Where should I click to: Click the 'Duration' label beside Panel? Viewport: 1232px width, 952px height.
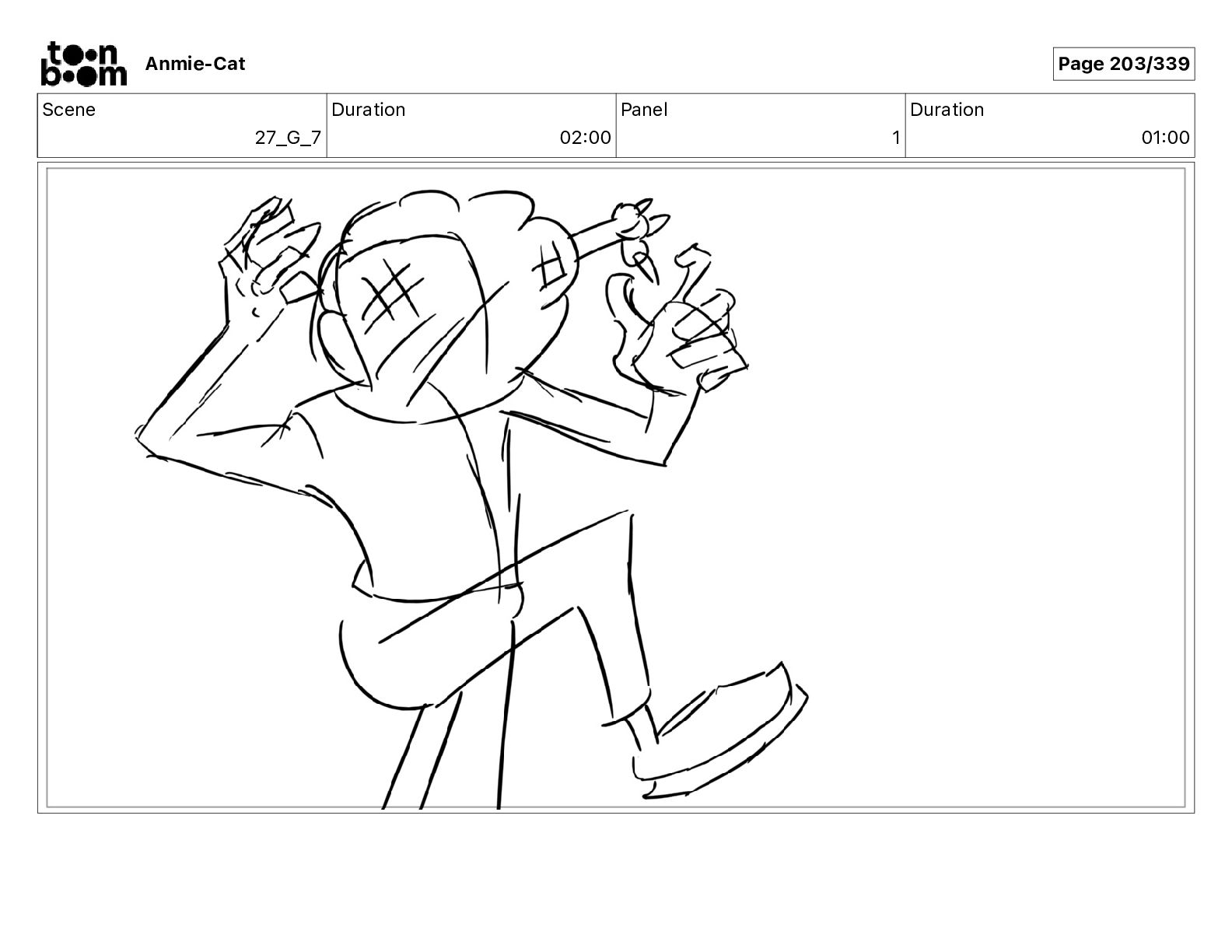[x=947, y=110]
